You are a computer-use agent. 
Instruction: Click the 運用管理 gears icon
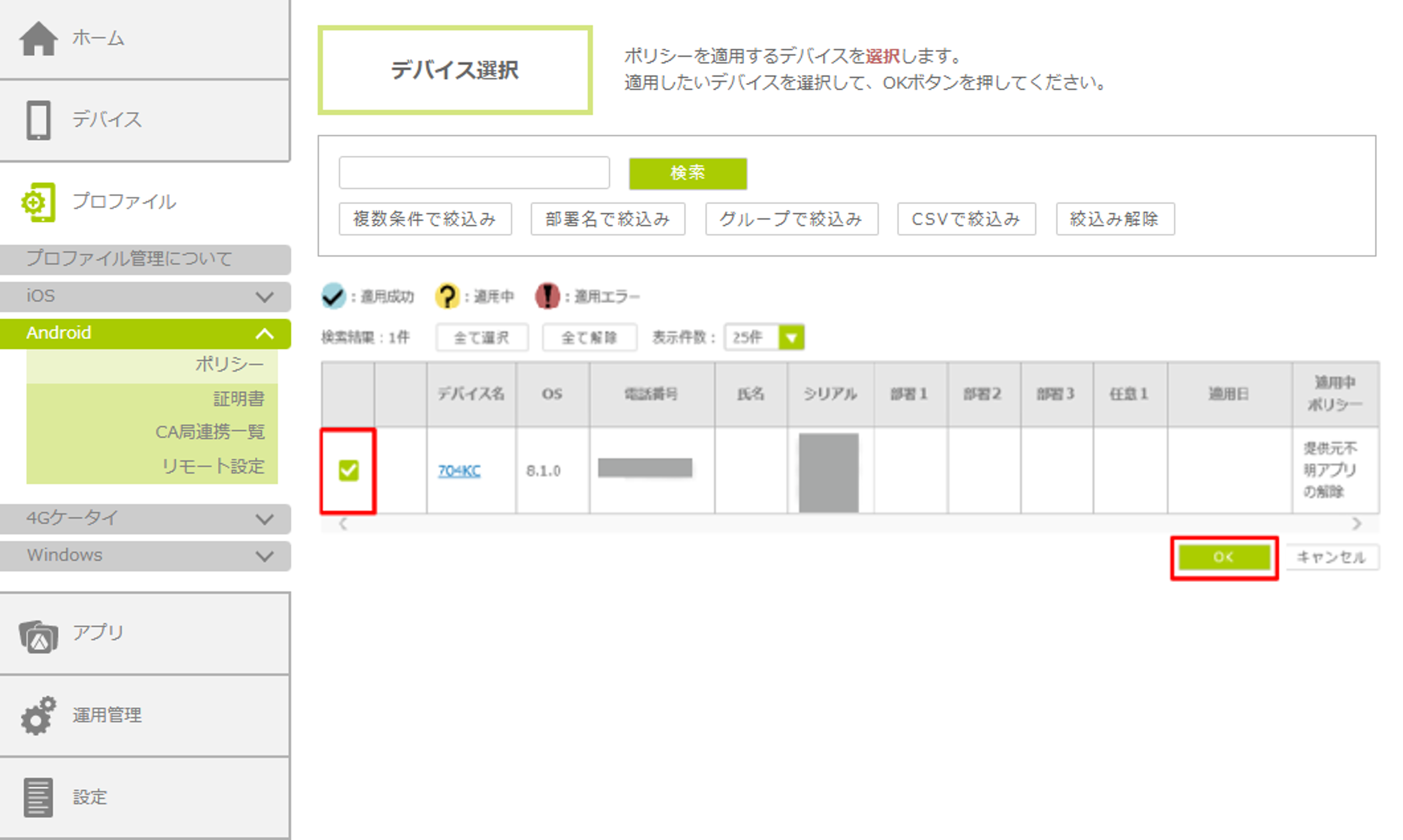tap(38, 715)
